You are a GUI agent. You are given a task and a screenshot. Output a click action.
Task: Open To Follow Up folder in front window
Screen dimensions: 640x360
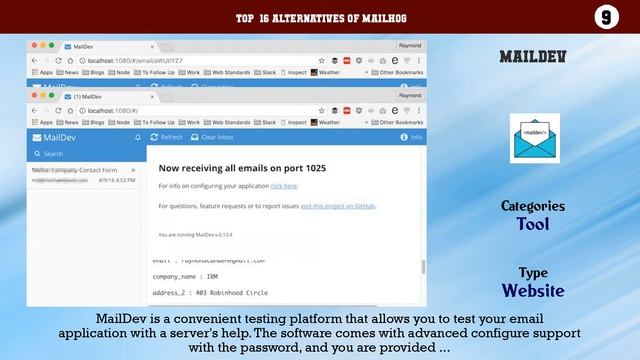click(154, 122)
